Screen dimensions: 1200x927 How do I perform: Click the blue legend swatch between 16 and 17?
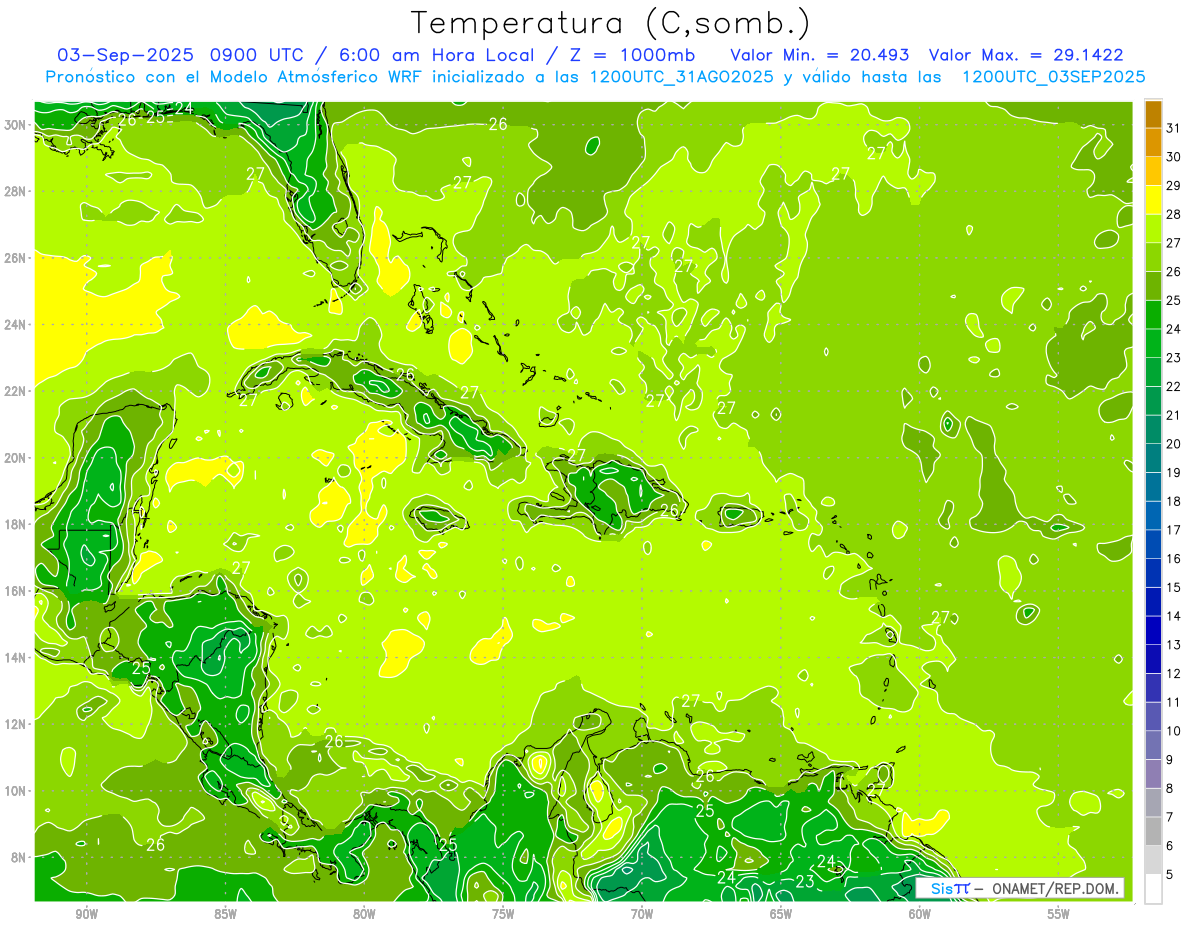click(x=1153, y=544)
